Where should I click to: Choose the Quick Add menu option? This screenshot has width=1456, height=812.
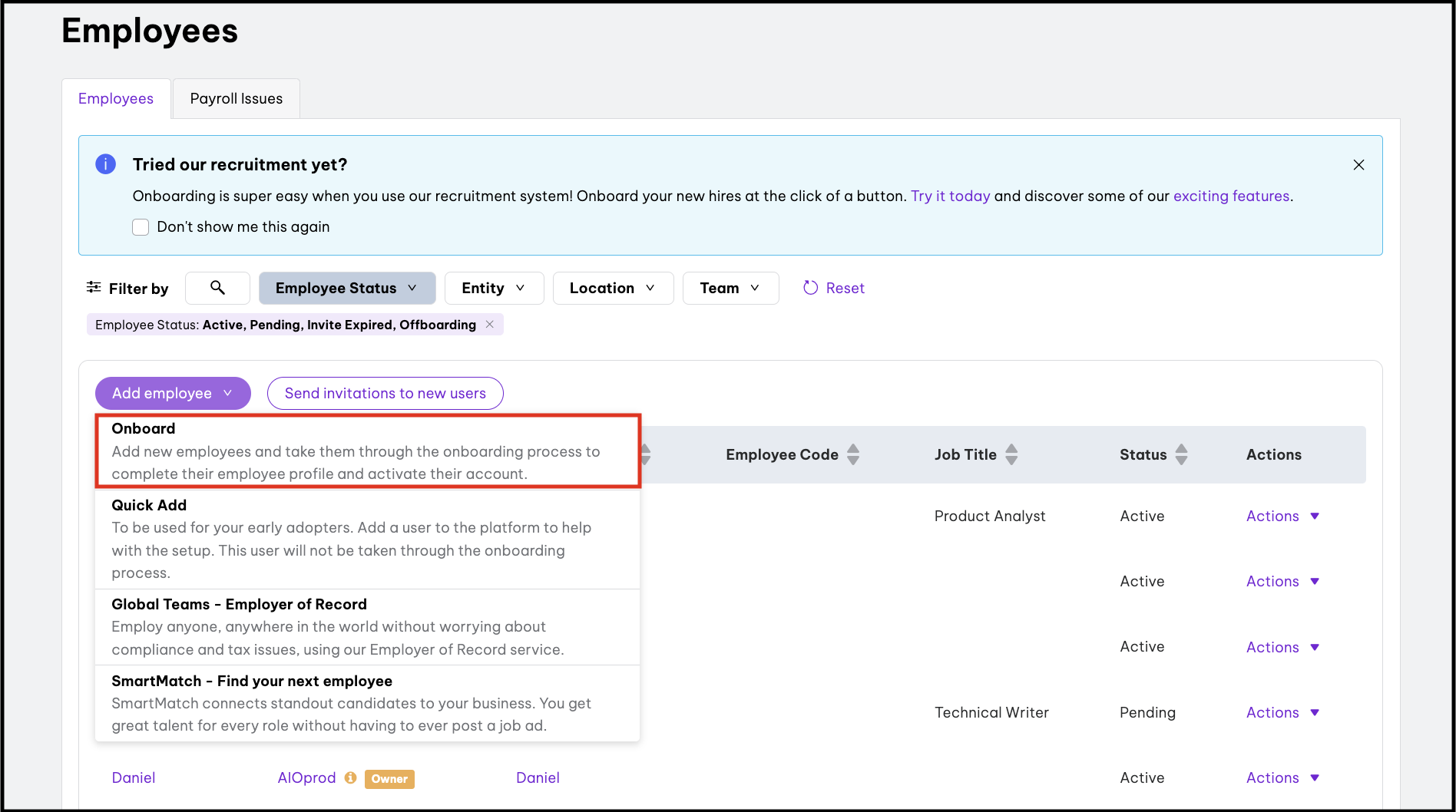click(367, 539)
